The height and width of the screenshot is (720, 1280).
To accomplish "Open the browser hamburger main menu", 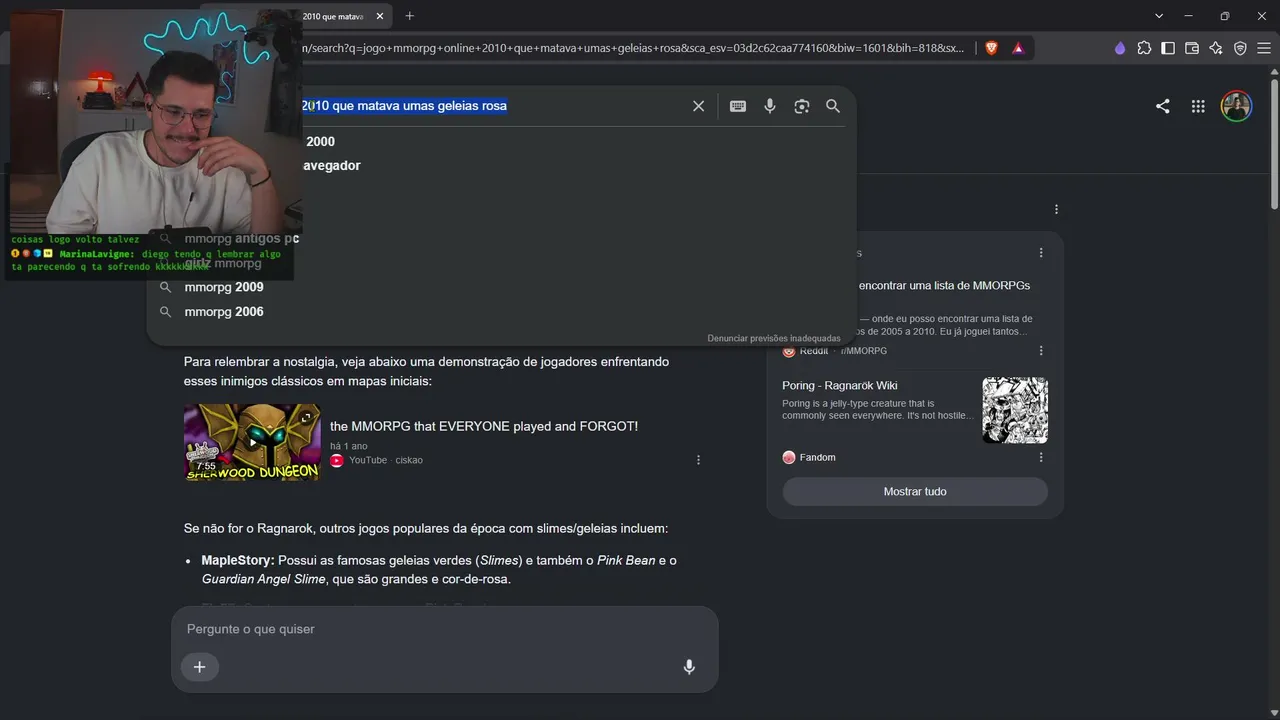I will point(1264,48).
